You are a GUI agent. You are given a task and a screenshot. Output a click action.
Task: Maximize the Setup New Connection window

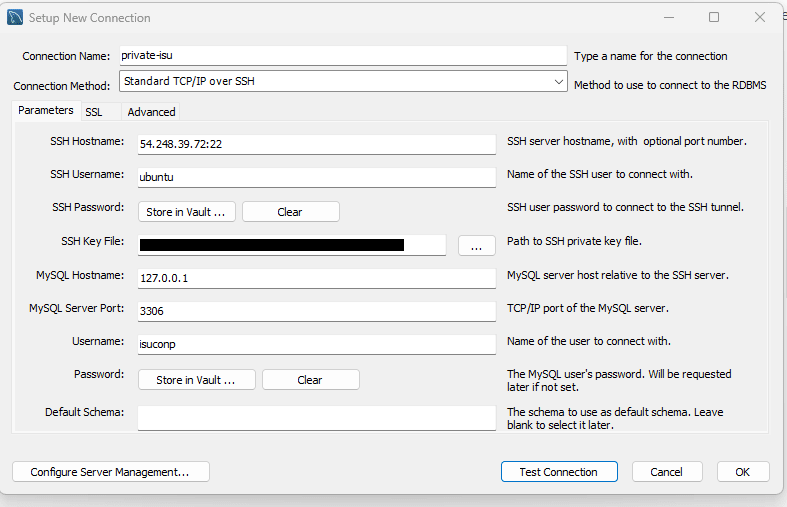pyautogui.click(x=714, y=18)
